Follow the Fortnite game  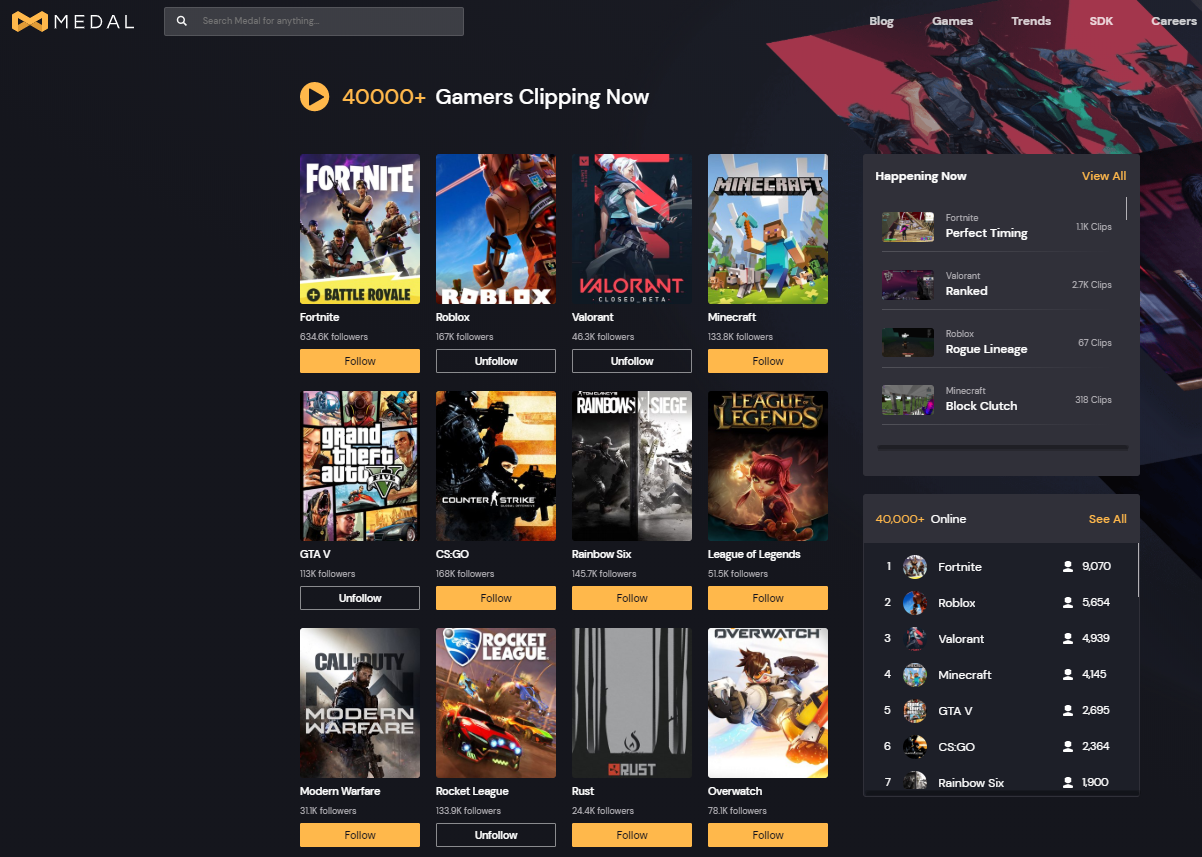(x=360, y=361)
